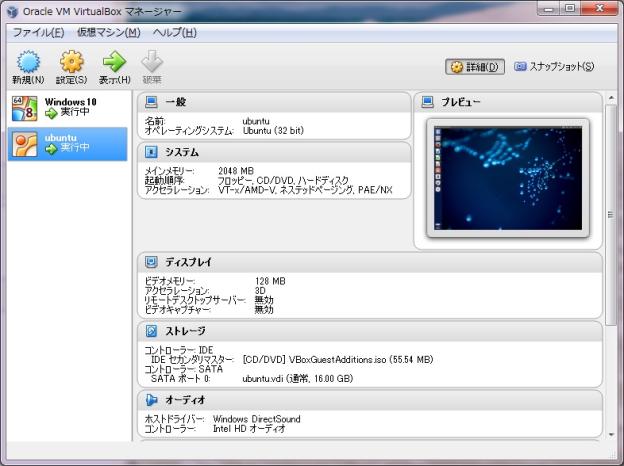This screenshot has width=624, height=466.
Task: Click the 'VT-x/AMD-V' acceleration value text
Action: point(247,190)
